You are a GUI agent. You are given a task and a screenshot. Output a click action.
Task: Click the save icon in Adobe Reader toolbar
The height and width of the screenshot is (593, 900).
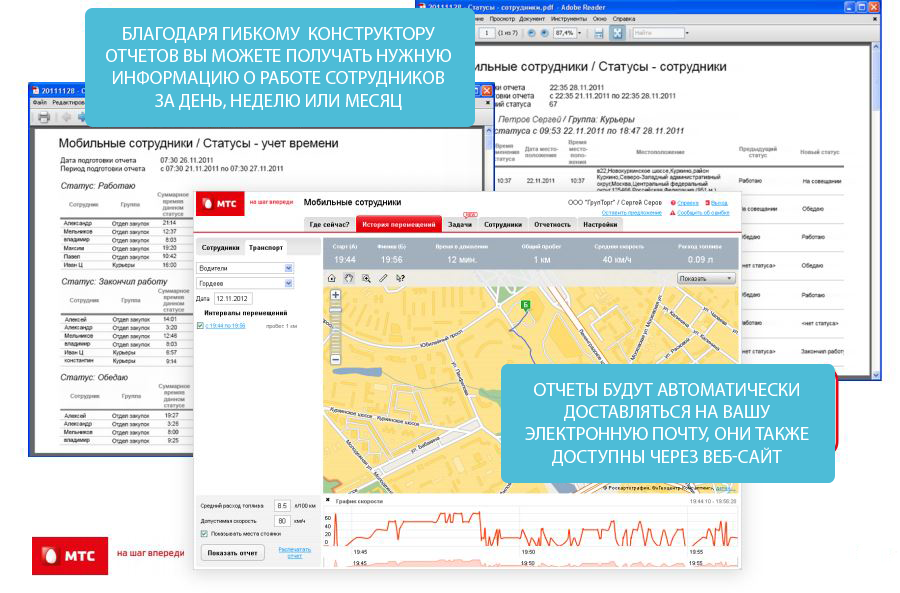click(599, 33)
